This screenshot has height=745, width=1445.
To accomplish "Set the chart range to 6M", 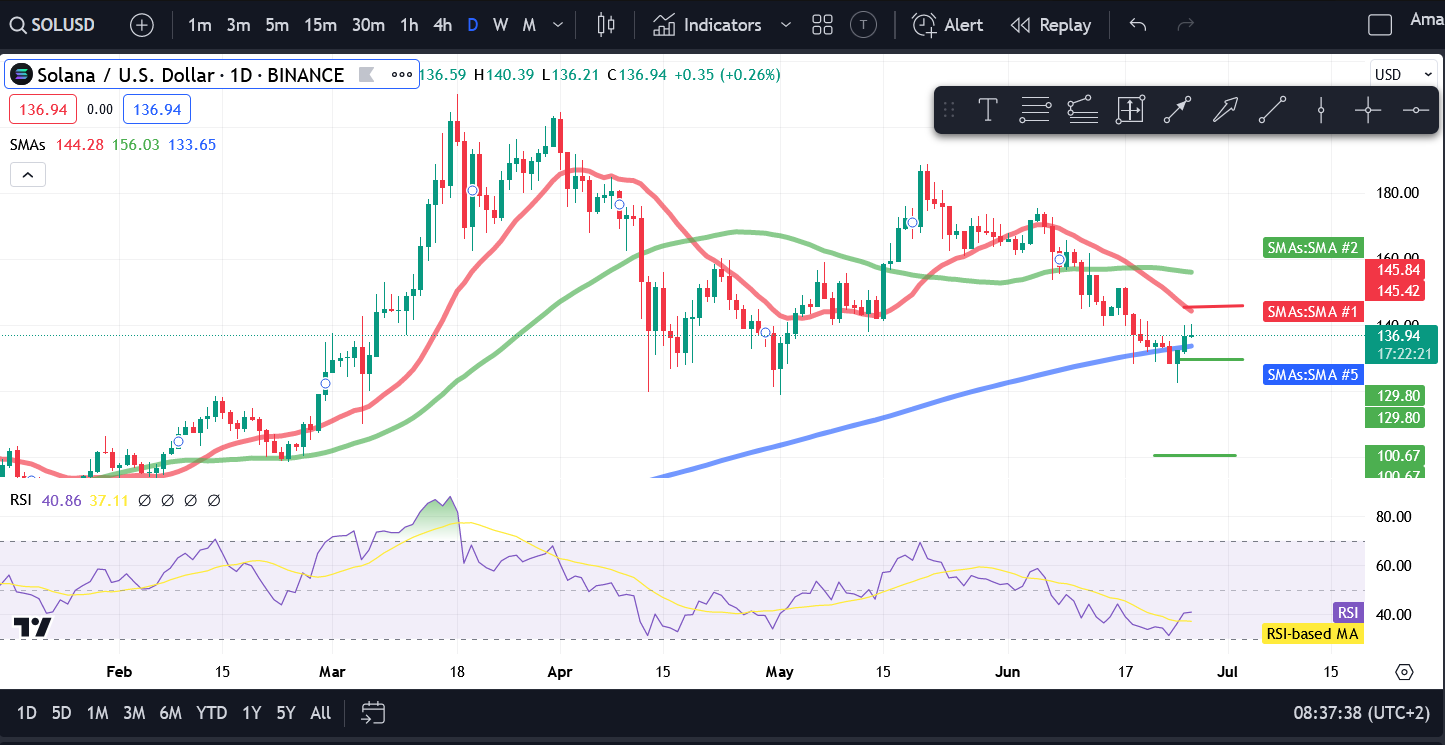I will point(171,713).
